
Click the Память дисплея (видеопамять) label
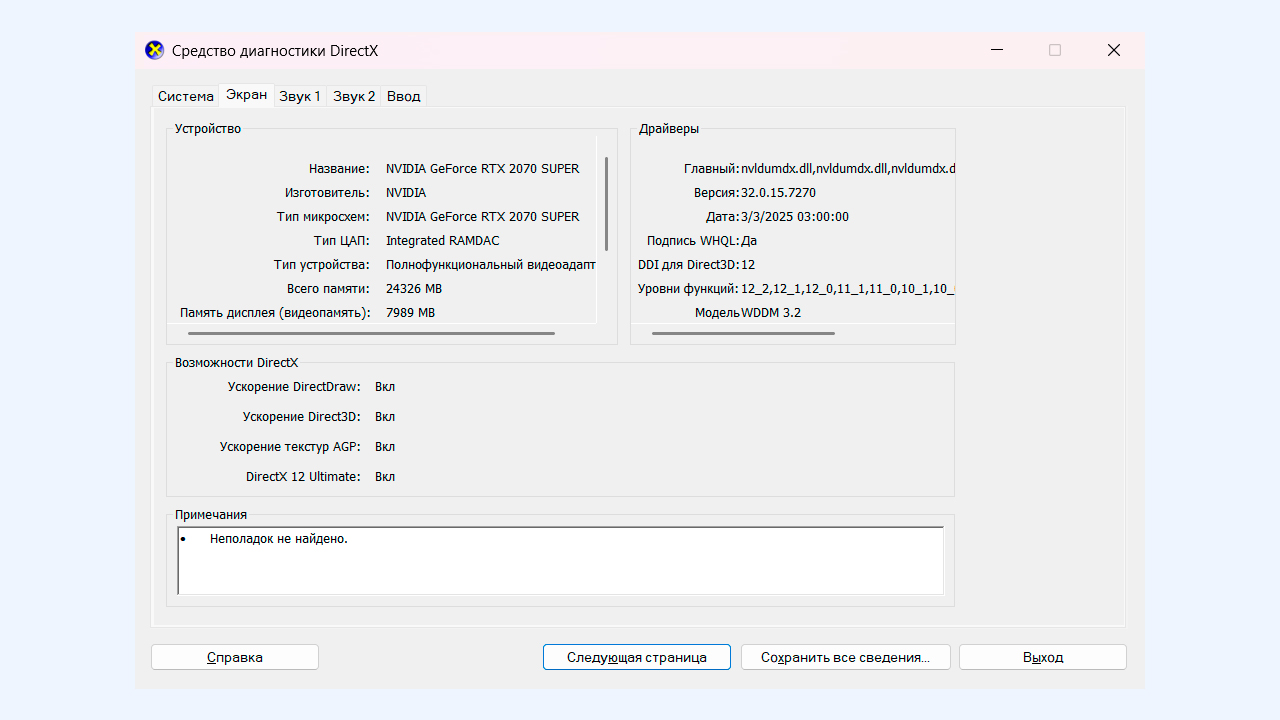275,313
